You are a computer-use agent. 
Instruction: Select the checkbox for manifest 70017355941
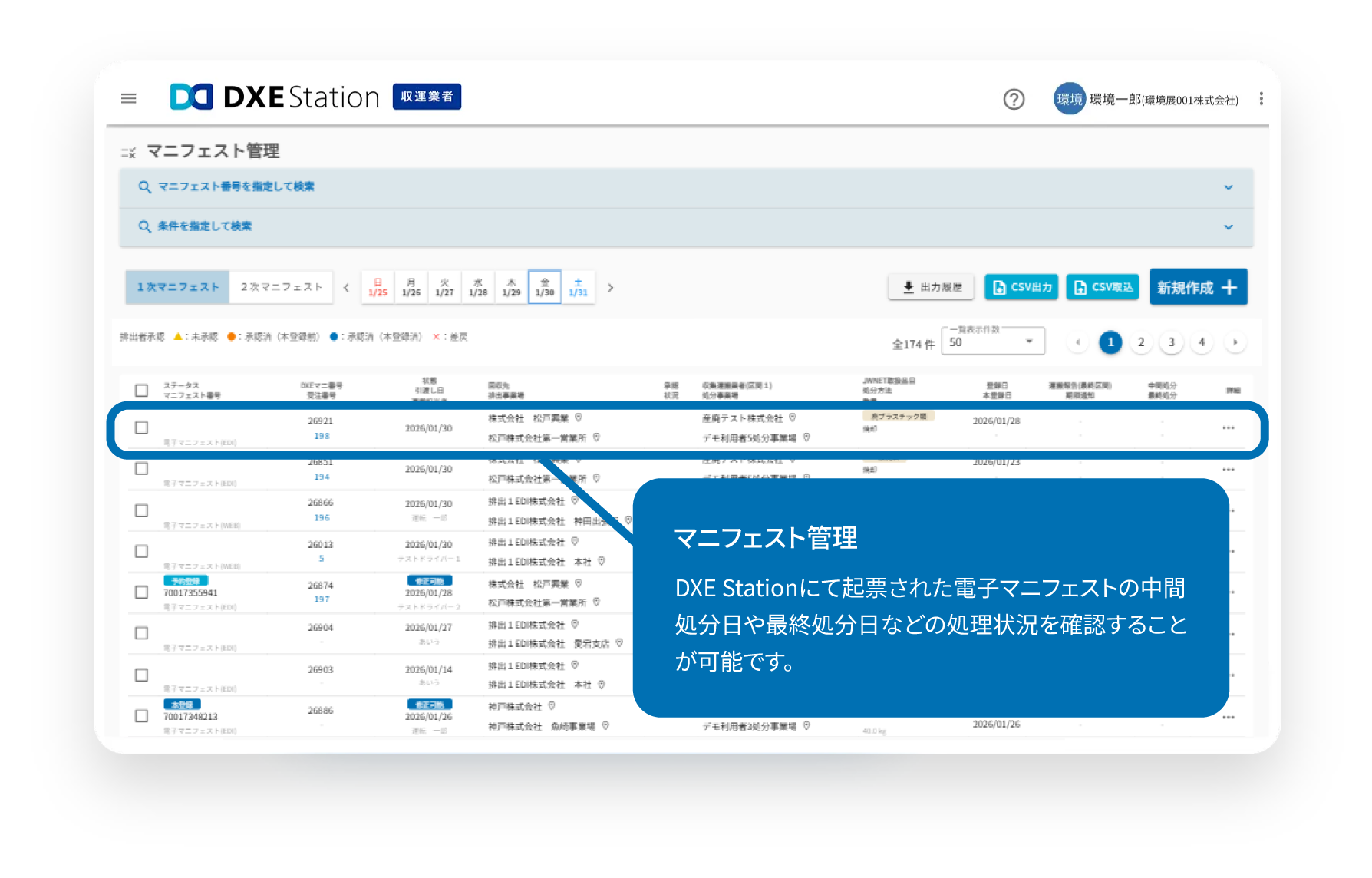tap(141, 592)
